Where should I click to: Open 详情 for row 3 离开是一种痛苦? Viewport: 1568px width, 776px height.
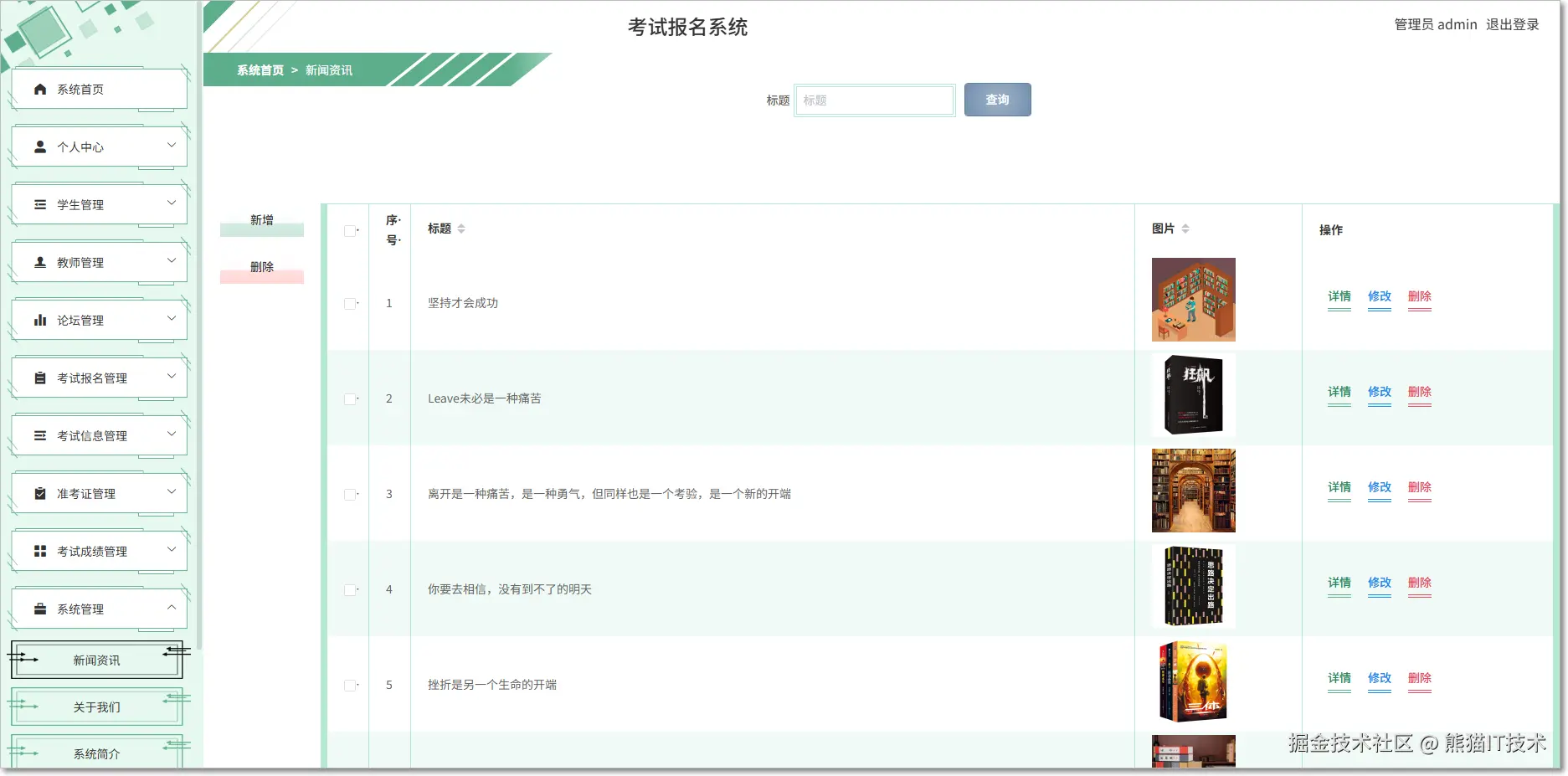tap(1339, 488)
